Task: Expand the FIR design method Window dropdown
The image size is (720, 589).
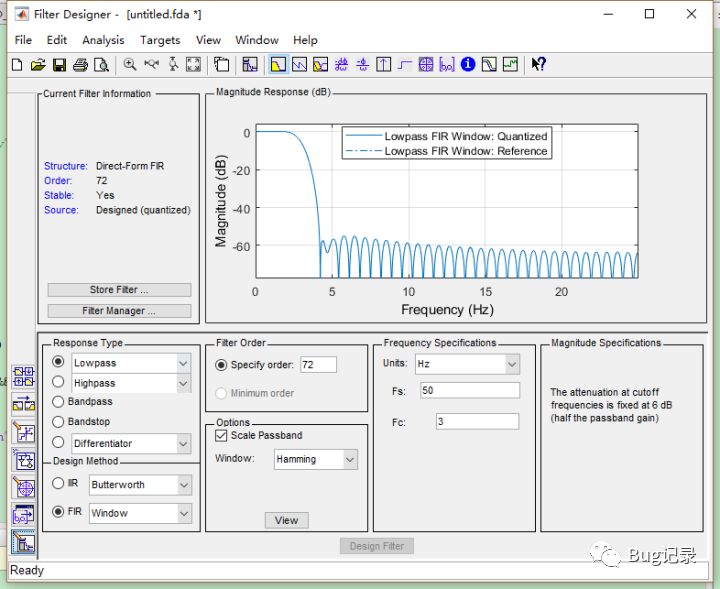Action: tap(140, 513)
